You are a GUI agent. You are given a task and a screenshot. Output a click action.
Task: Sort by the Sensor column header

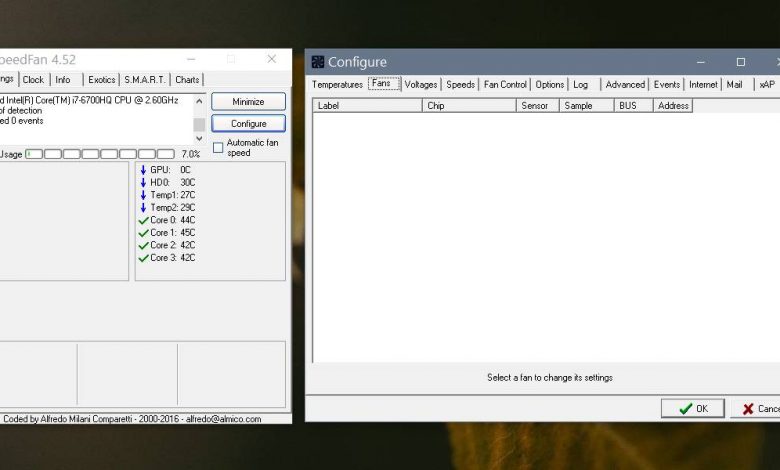coord(538,105)
